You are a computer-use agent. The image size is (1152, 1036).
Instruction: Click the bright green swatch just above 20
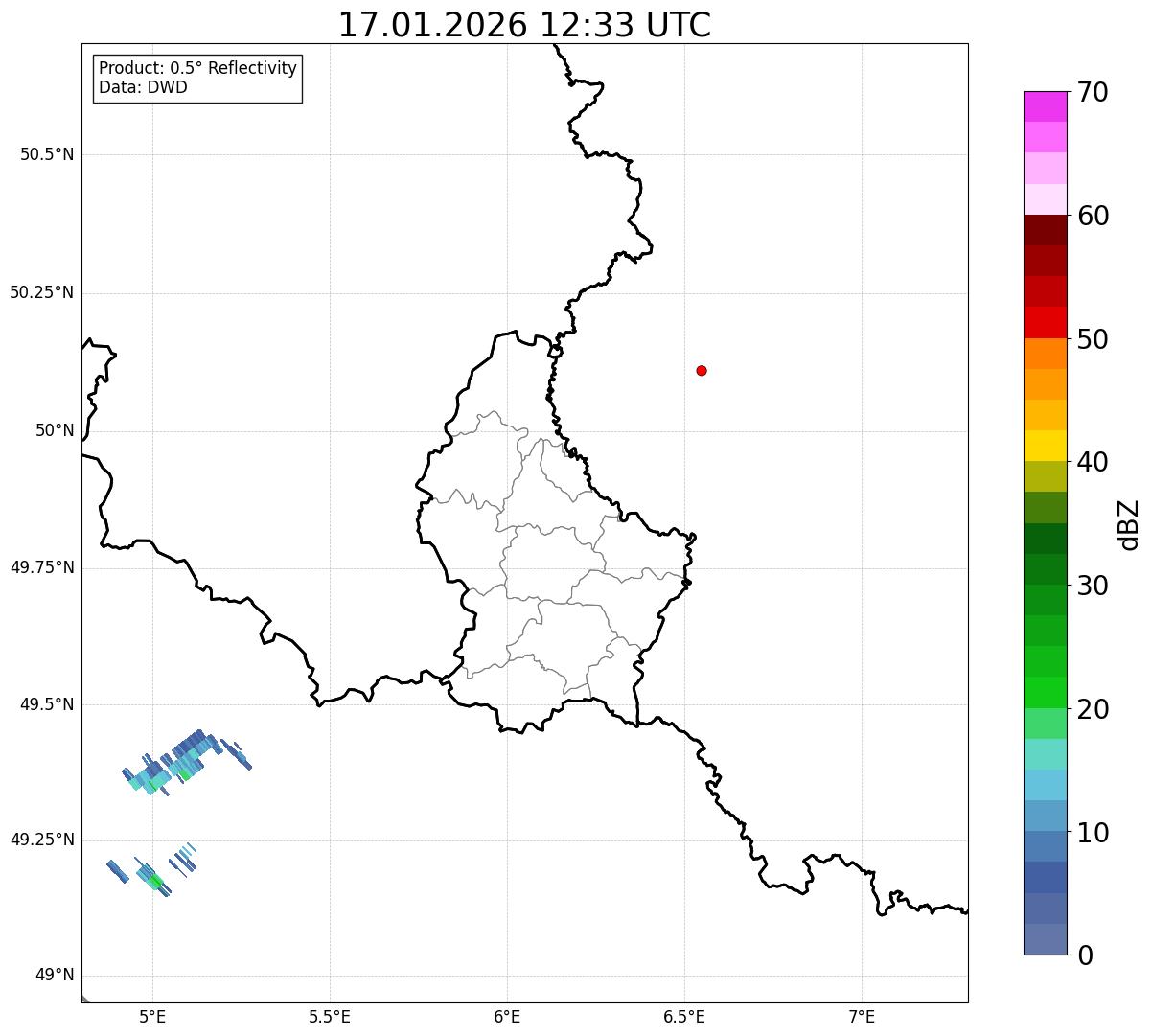(x=1045, y=693)
